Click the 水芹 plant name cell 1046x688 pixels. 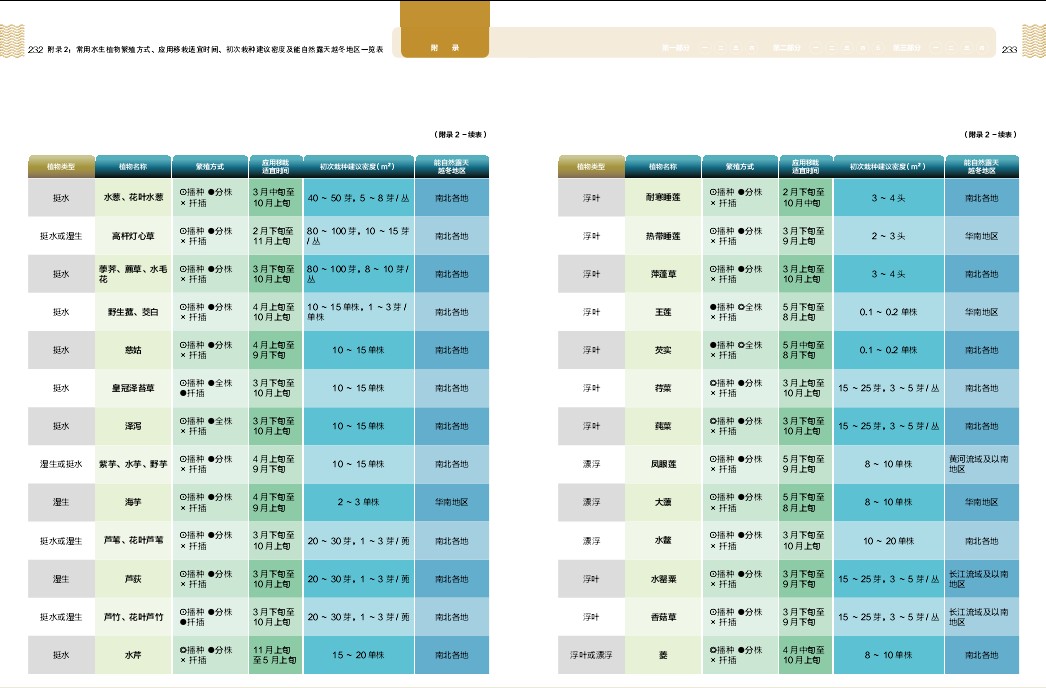tap(132, 655)
